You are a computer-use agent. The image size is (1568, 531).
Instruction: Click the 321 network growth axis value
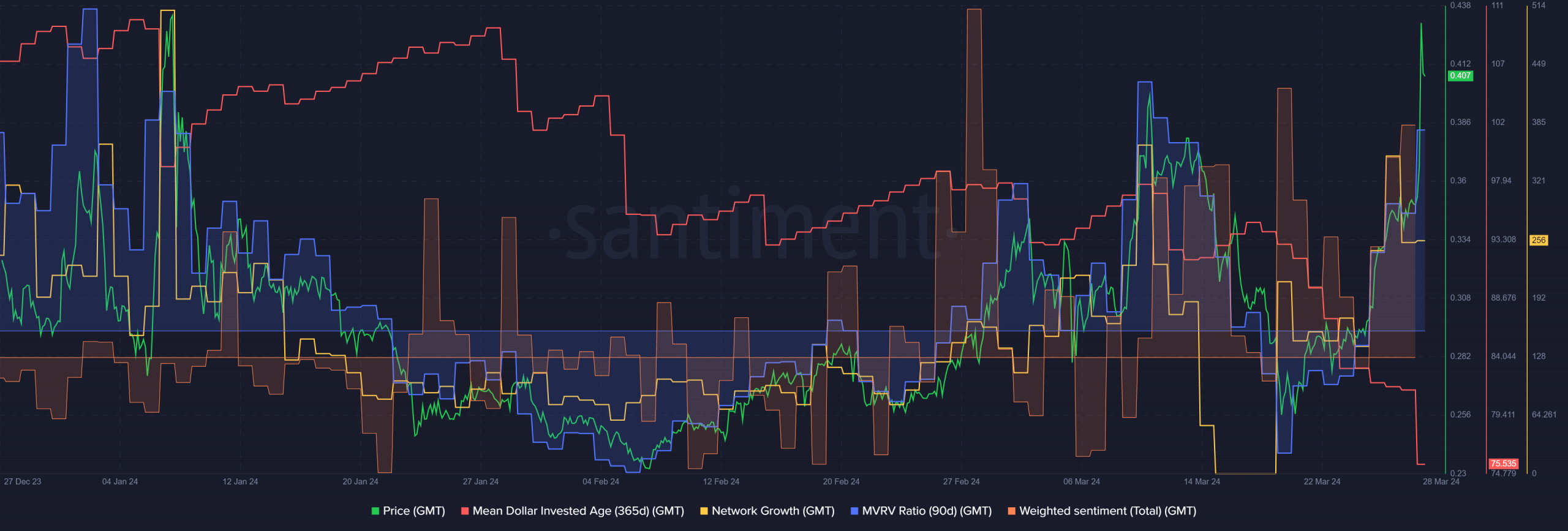(1539, 181)
